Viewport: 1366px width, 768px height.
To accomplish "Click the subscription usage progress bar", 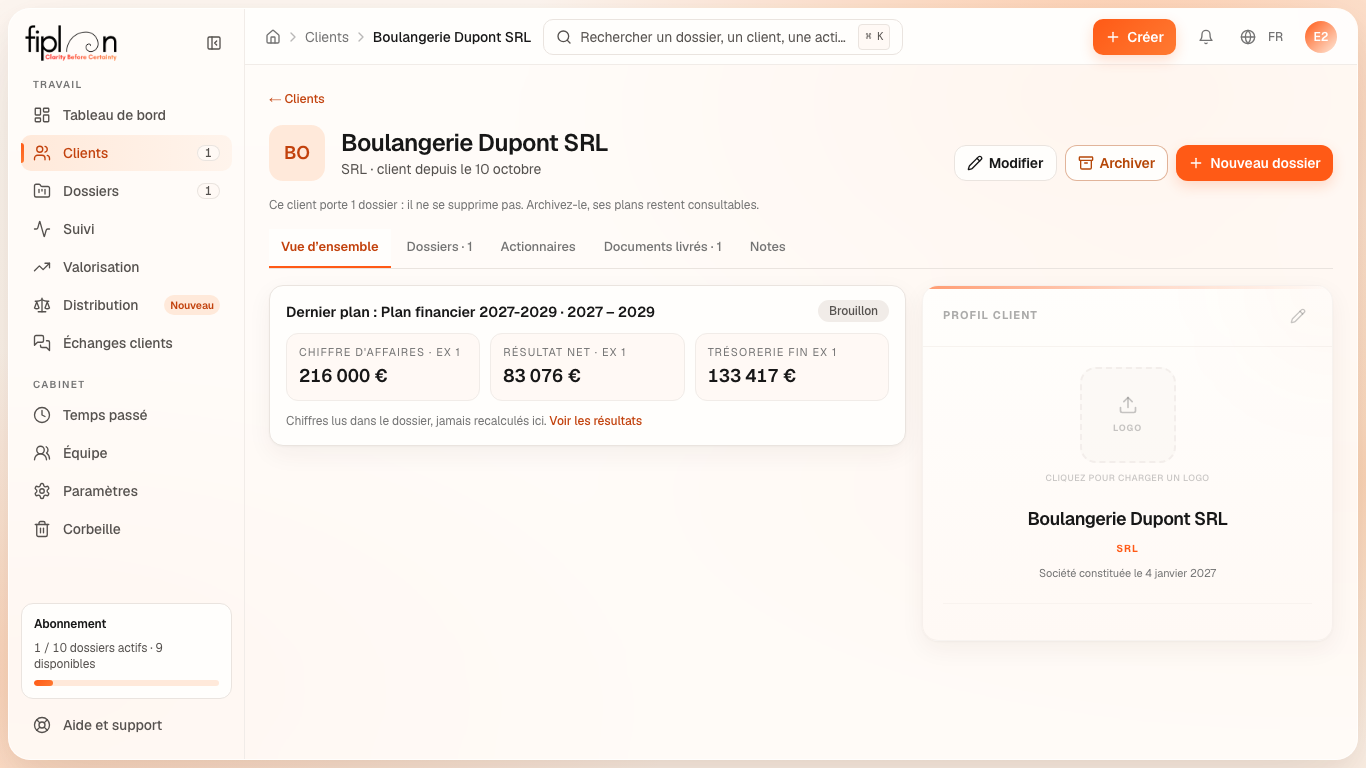I will [x=126, y=683].
